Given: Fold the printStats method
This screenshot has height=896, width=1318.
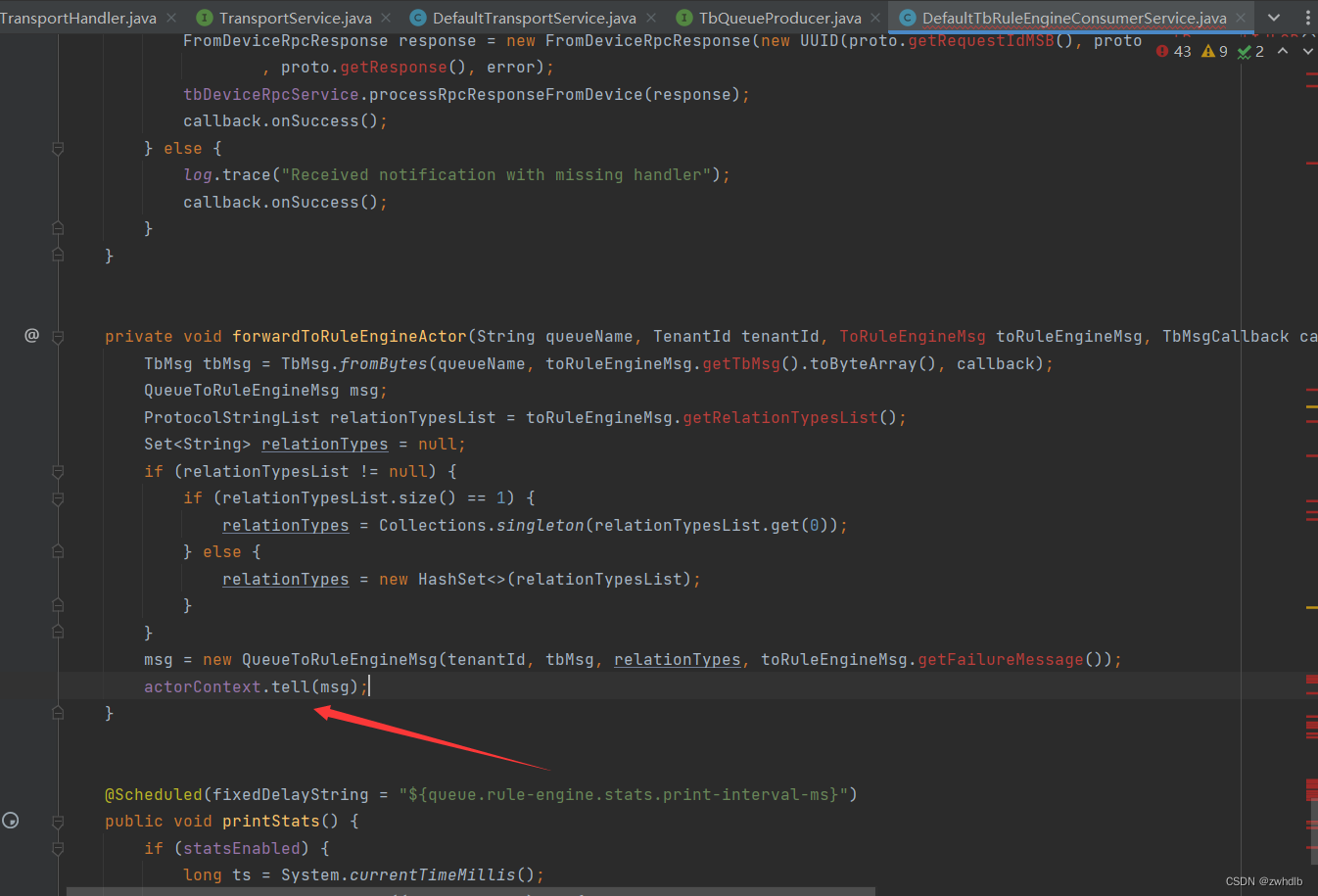Looking at the screenshot, I should coord(58,822).
